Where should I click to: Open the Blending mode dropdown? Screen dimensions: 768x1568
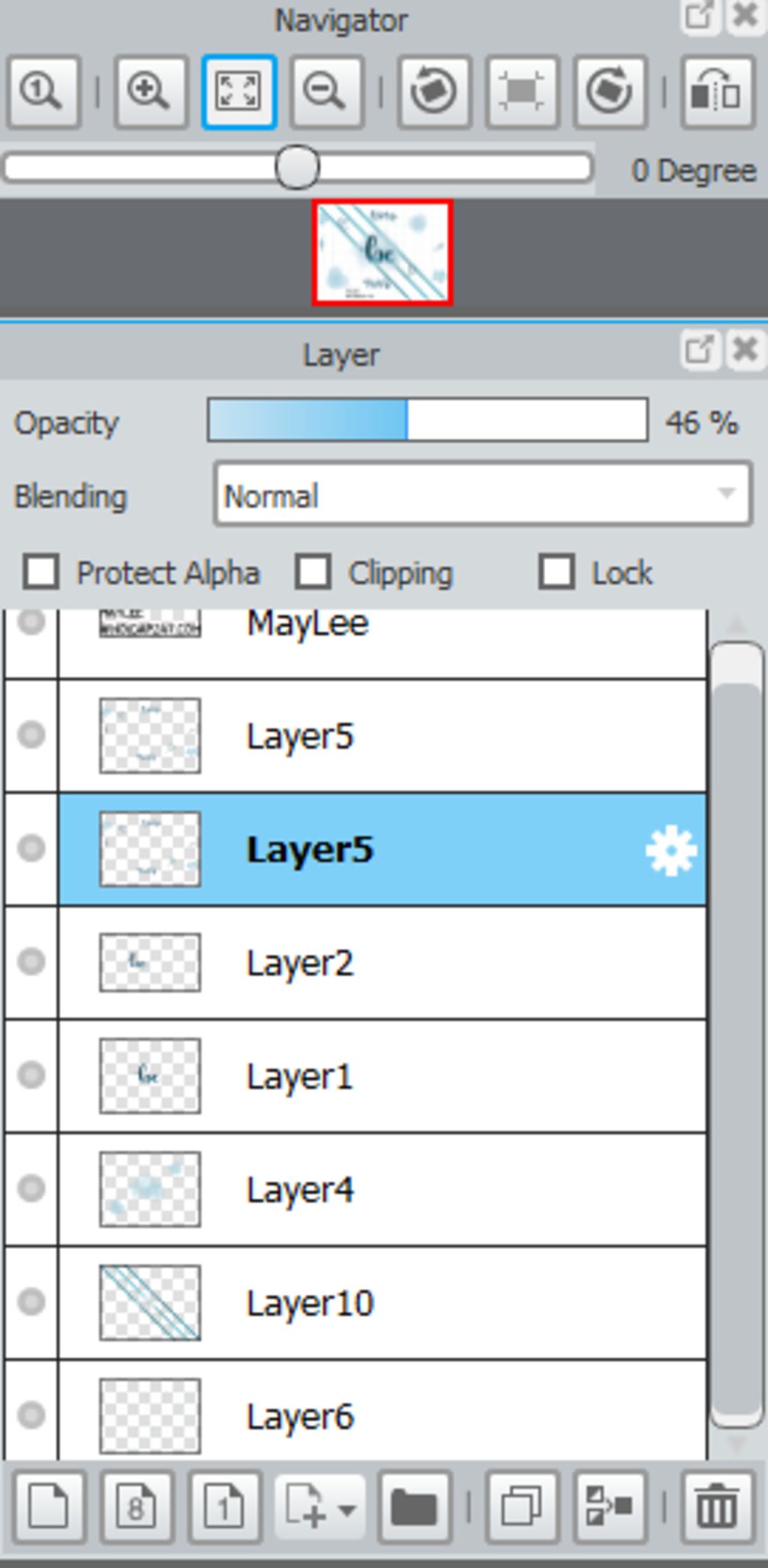point(483,494)
